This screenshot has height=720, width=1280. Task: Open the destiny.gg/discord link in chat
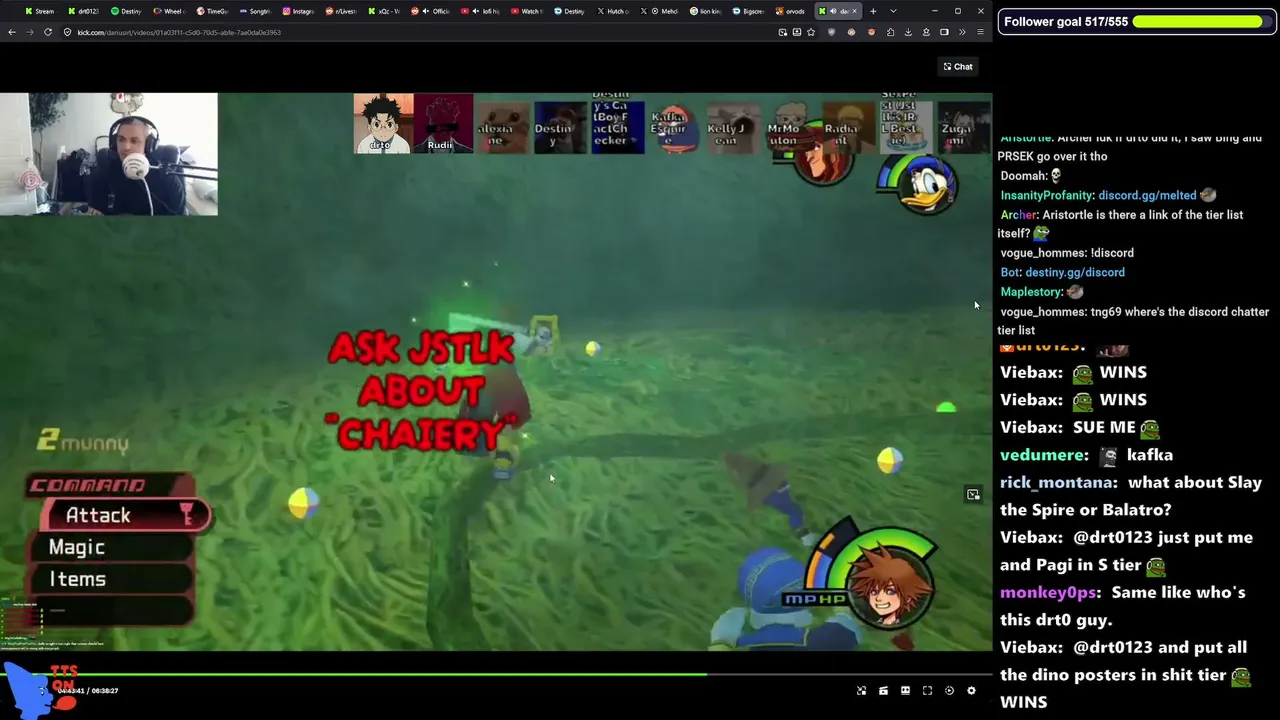[1075, 272]
